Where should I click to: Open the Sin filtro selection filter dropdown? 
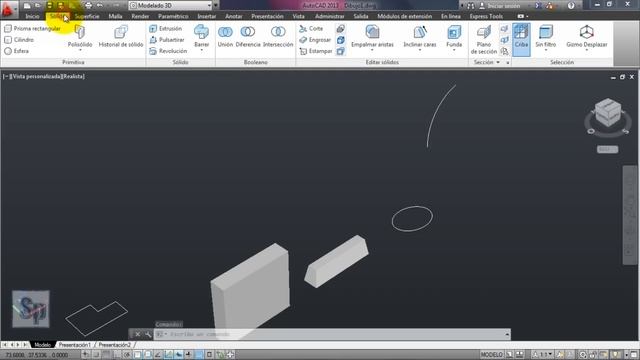tap(546, 50)
